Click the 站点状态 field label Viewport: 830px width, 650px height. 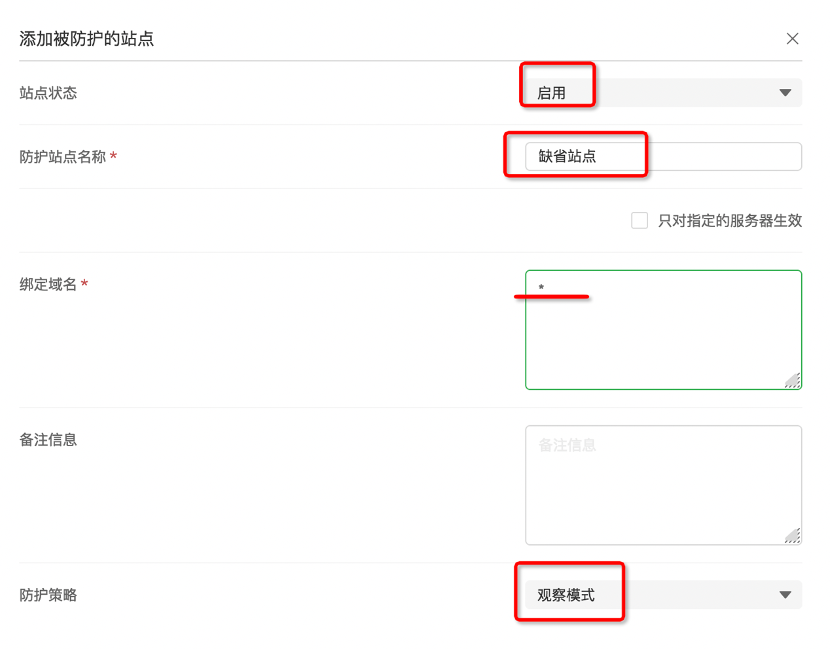[48, 93]
